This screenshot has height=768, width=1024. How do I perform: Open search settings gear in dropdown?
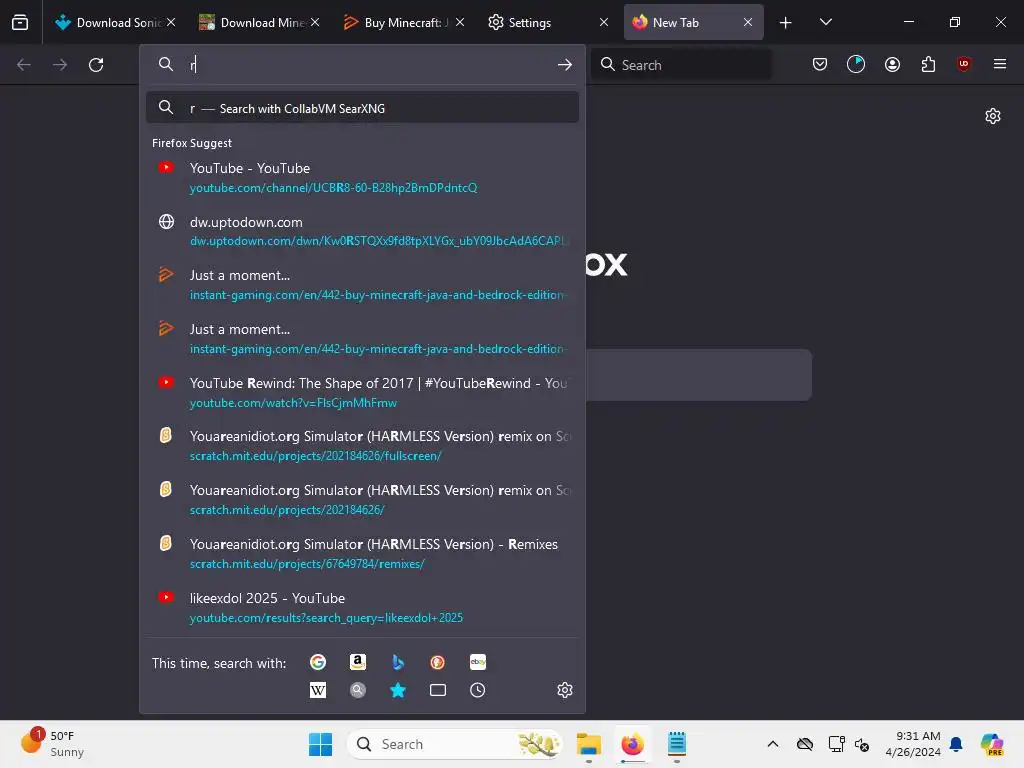pos(565,690)
